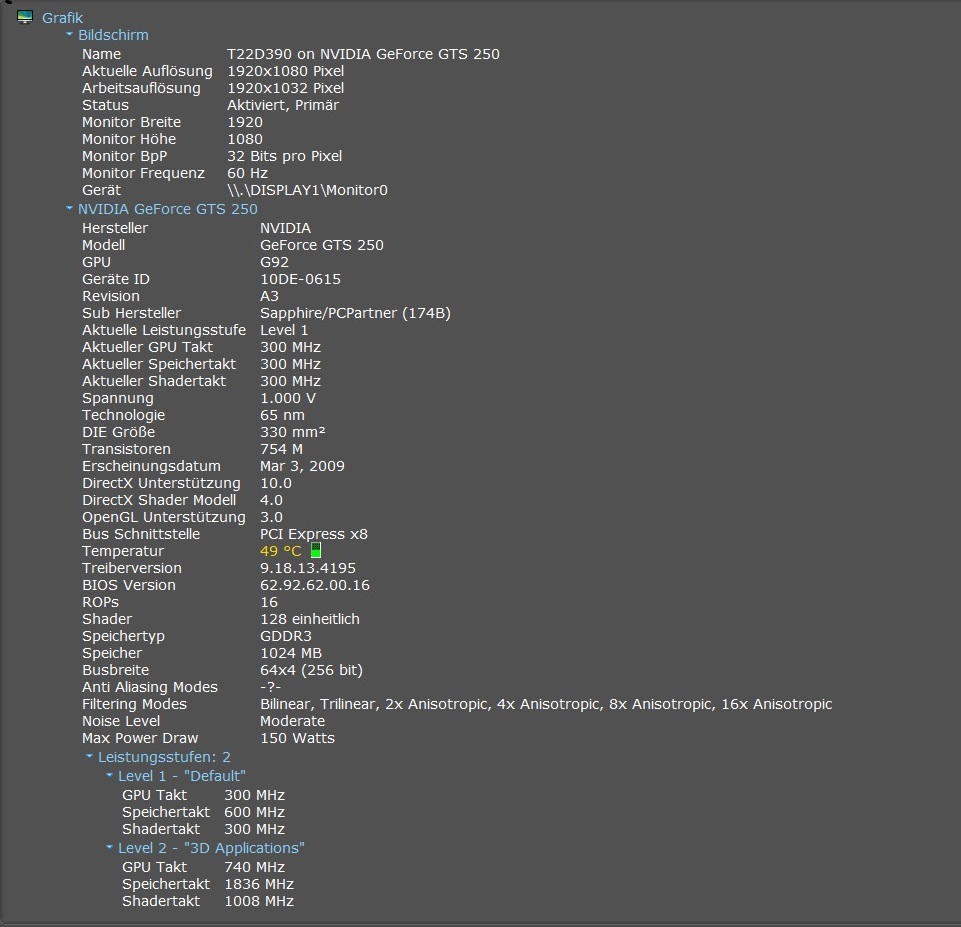Click the "Monitor Höhe" label
This screenshot has width=961, height=927.
click(129, 139)
